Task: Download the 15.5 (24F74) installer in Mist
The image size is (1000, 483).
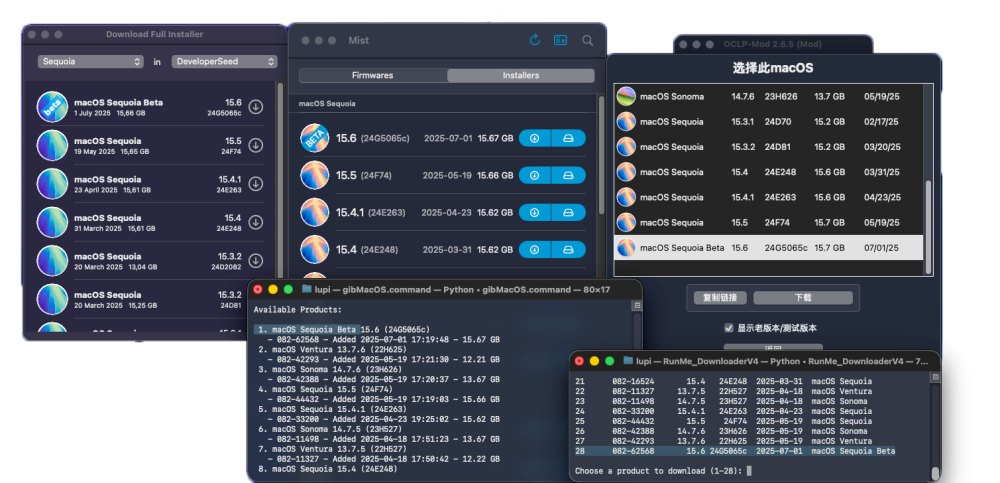Action: 535,175
